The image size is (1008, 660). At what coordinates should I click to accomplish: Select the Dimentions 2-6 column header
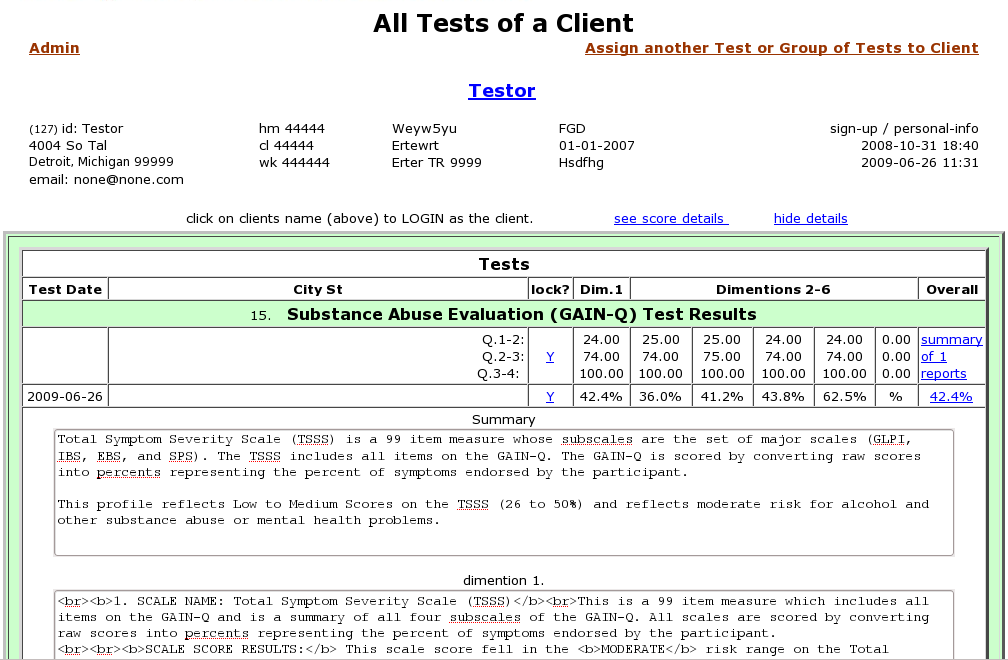pos(773,289)
